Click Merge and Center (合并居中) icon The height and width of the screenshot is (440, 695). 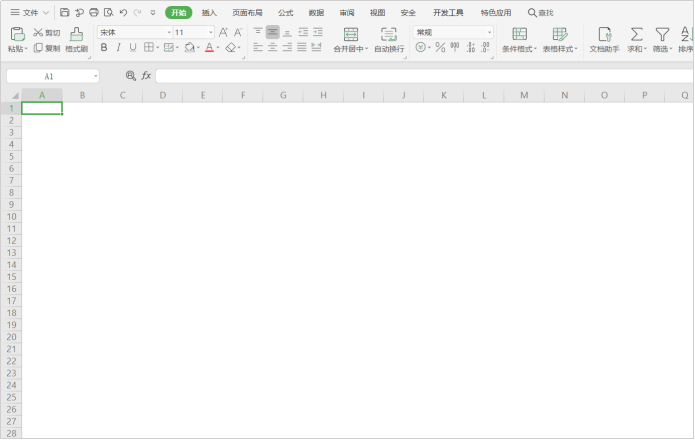[x=351, y=34]
